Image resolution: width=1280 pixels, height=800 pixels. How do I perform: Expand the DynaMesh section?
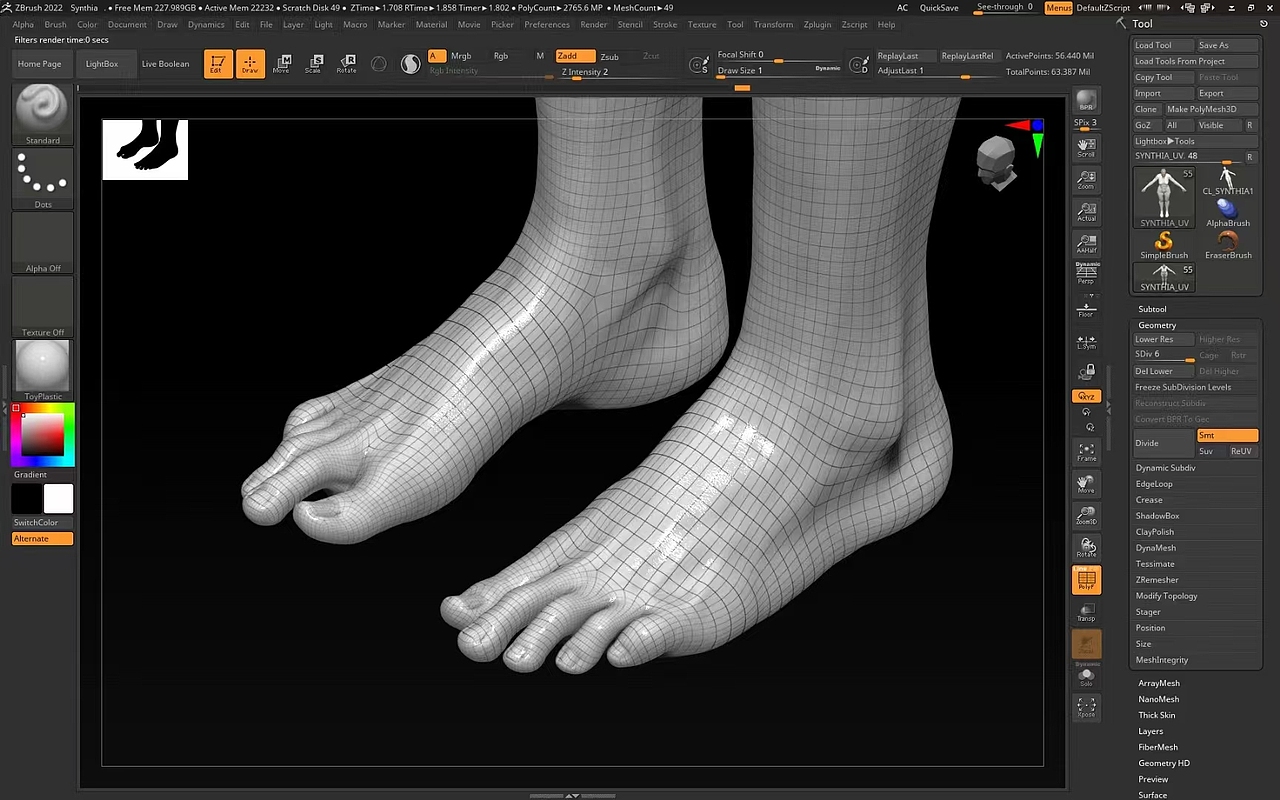1156,548
